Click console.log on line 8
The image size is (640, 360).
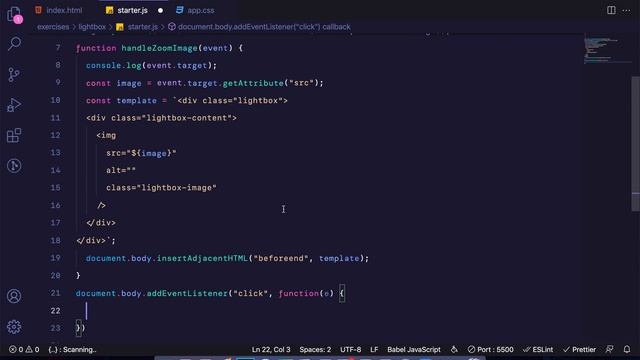coord(113,65)
